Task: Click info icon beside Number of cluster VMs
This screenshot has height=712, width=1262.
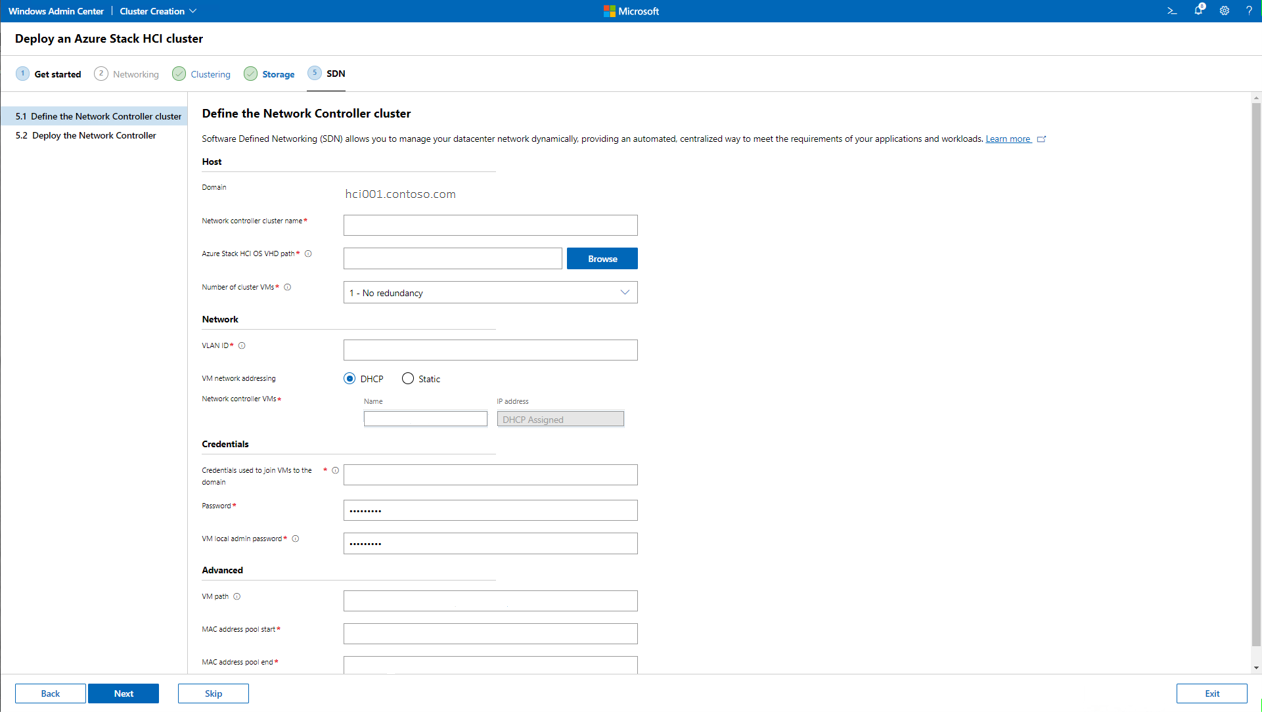Action: 288,287
